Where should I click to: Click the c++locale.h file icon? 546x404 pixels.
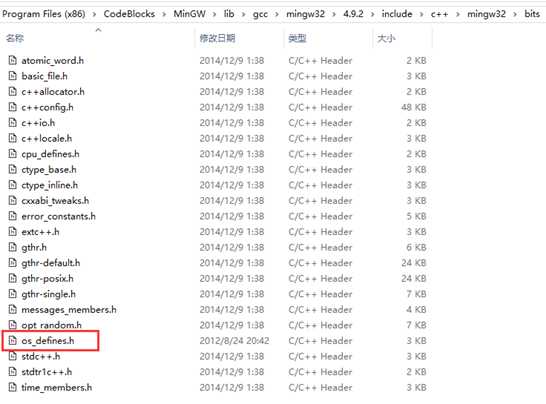[13, 138]
